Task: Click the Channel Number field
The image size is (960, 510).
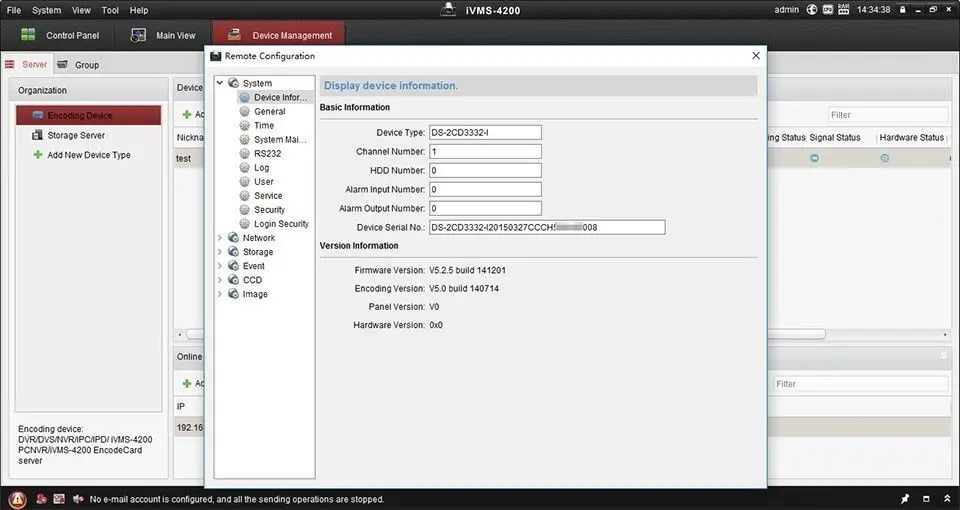Action: [x=486, y=151]
